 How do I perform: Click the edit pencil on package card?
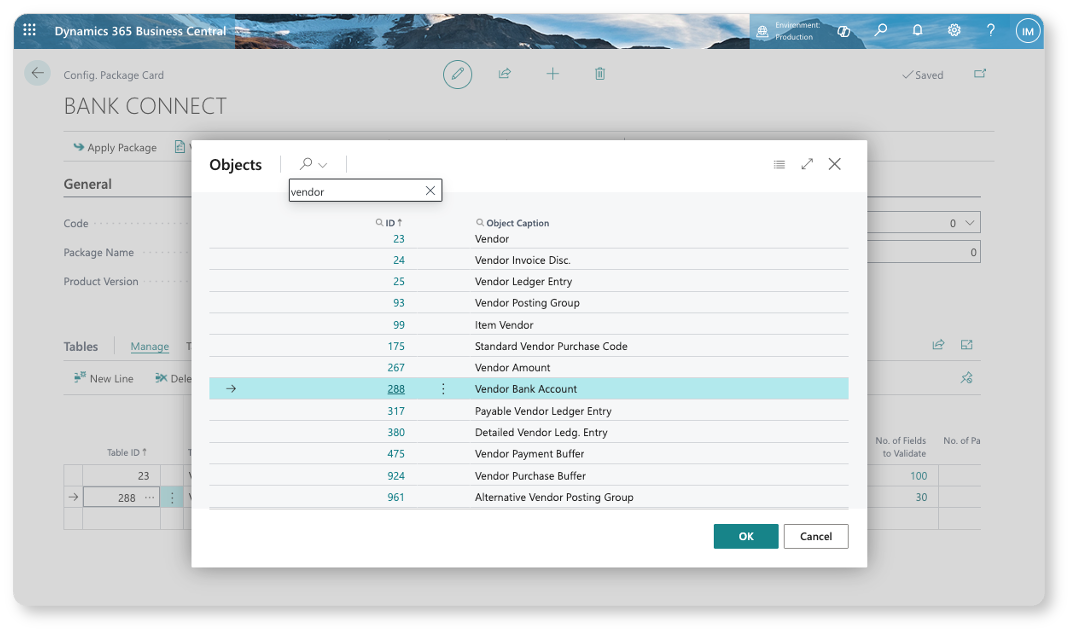[x=457, y=74]
